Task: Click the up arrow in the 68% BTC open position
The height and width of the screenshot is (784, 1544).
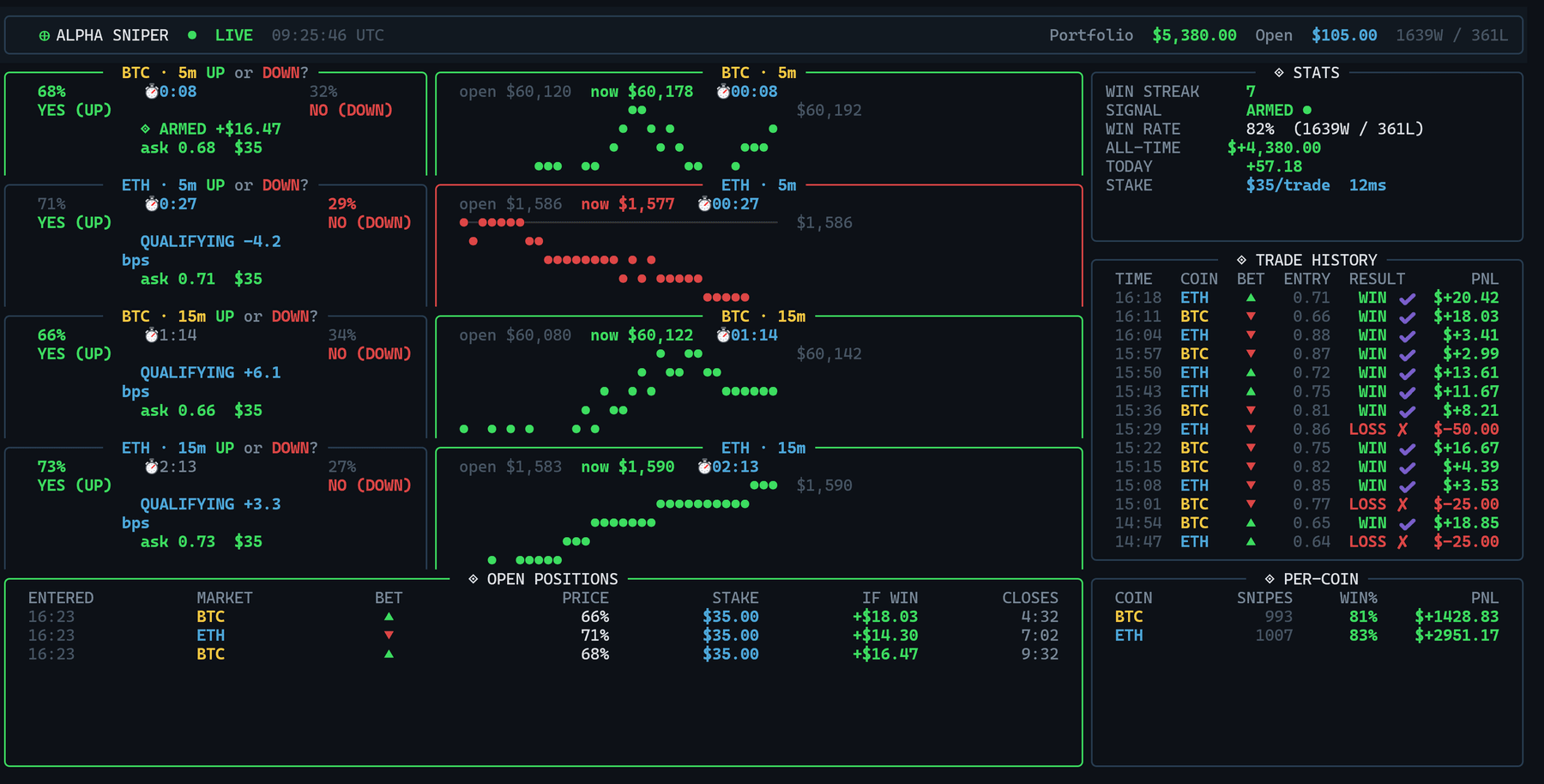Action: click(389, 654)
